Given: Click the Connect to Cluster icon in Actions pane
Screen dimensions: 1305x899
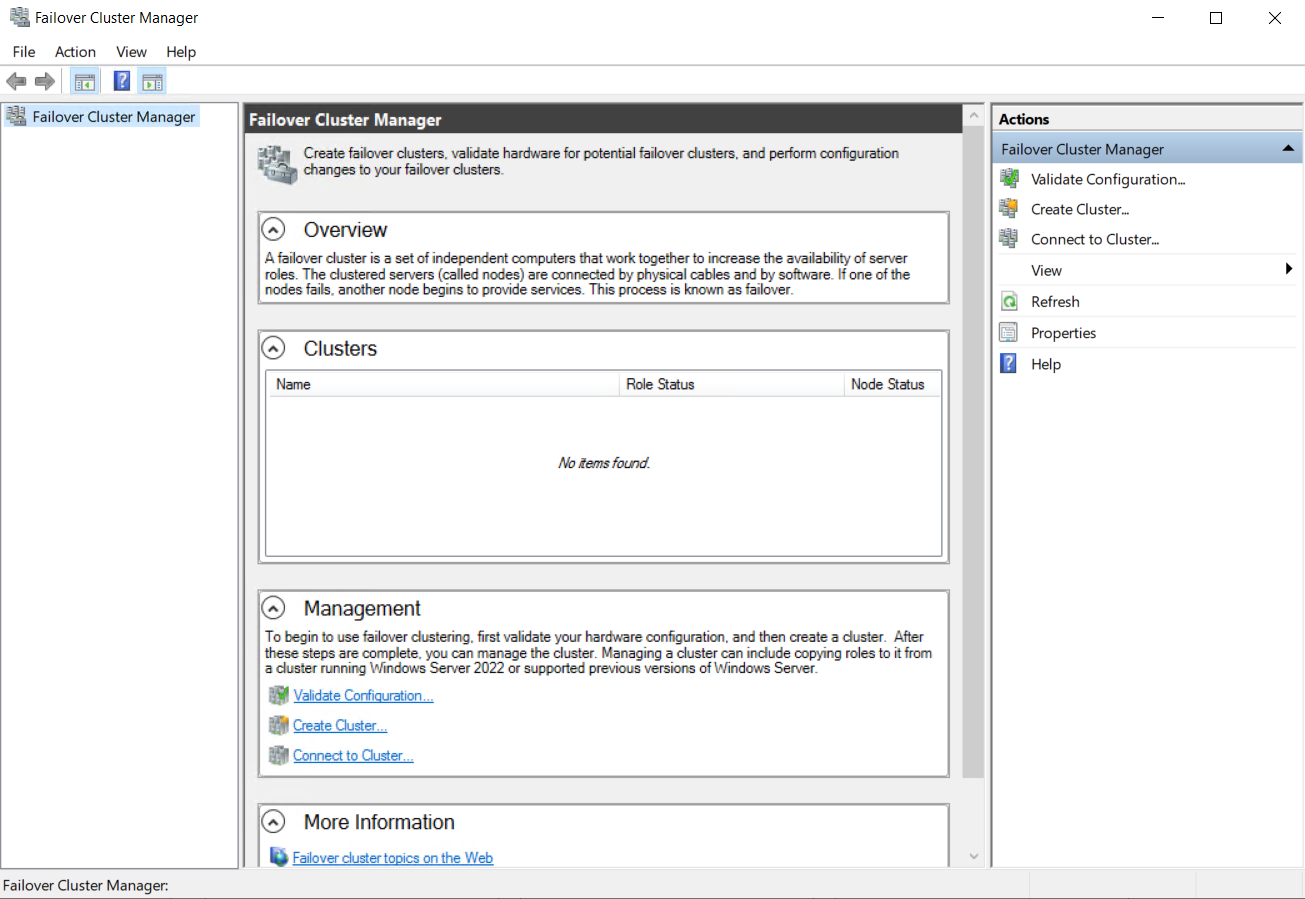Looking at the screenshot, I should tap(1010, 239).
